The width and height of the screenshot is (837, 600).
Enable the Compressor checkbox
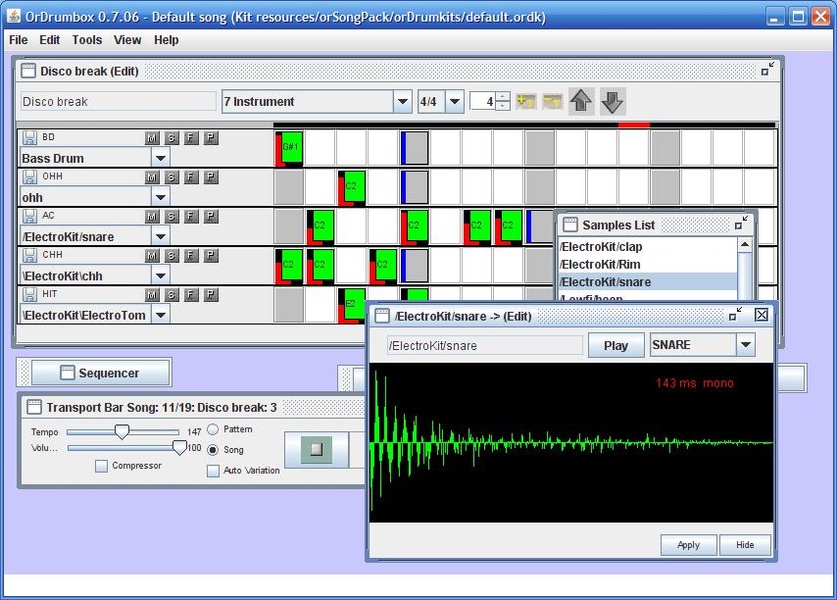(101, 466)
